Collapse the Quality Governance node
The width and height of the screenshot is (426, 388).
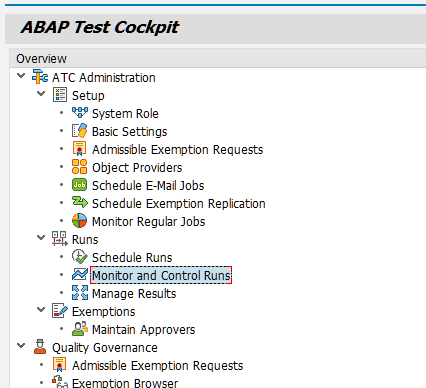21,346
